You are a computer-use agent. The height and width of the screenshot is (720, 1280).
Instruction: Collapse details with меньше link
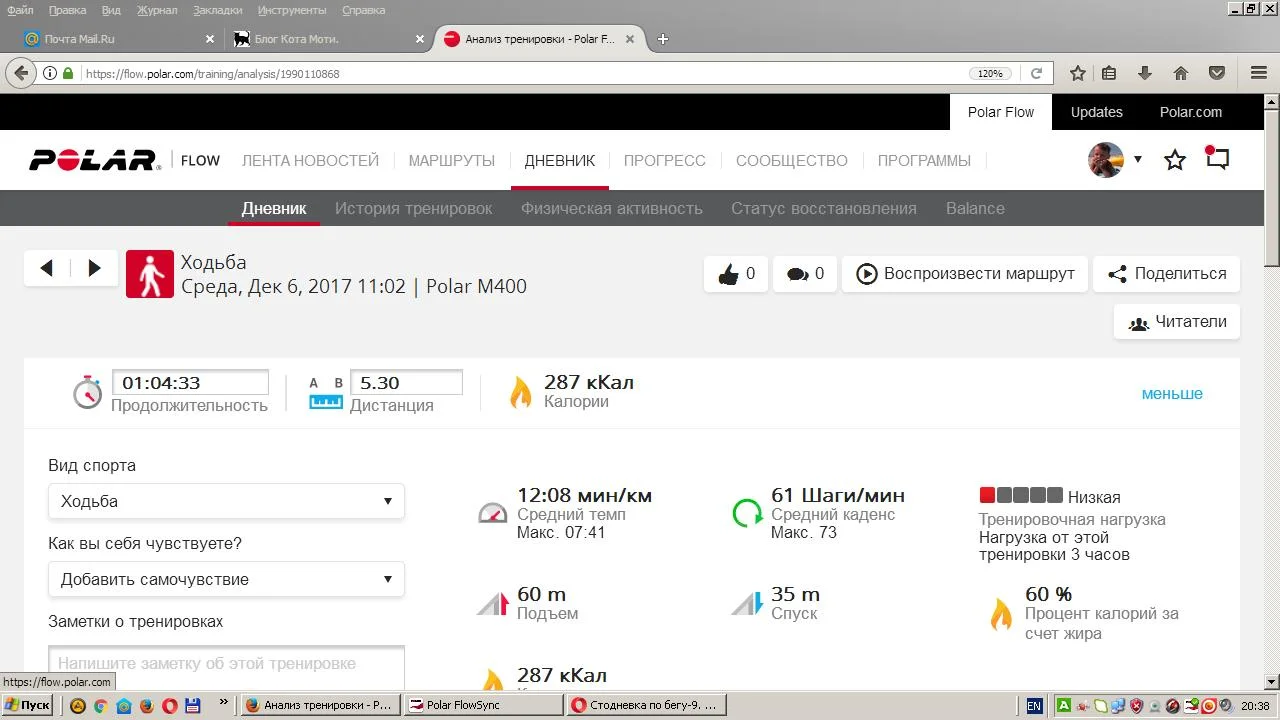1172,393
